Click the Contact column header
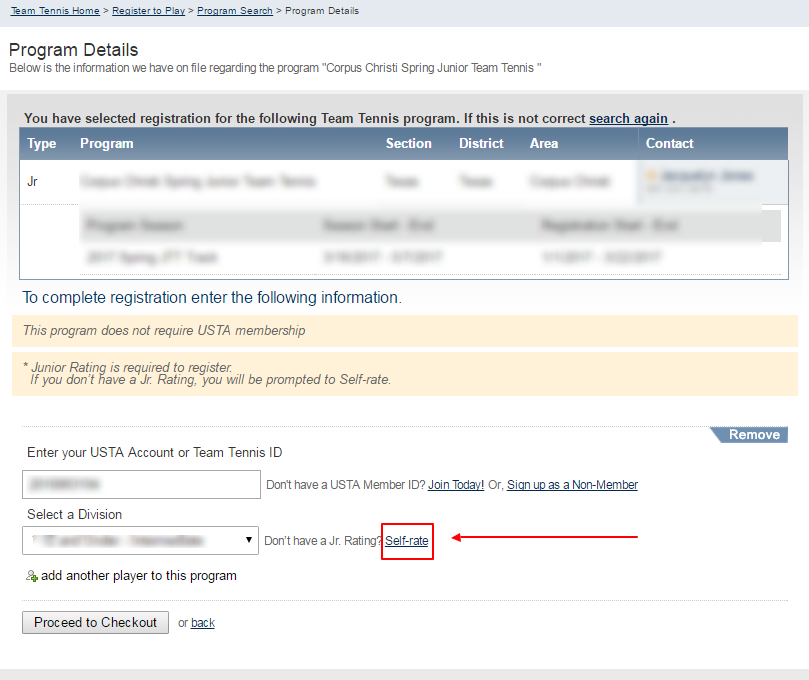 [669, 144]
